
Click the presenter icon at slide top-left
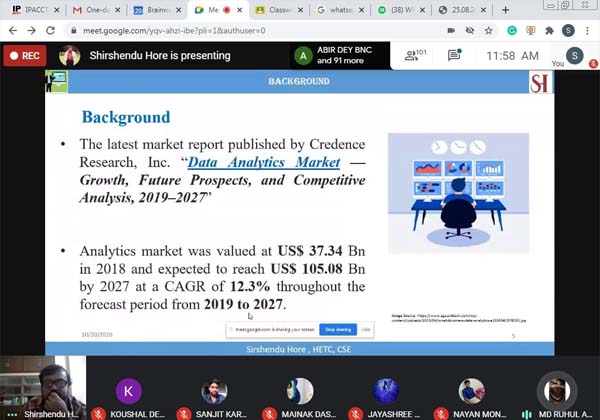(x=56, y=81)
